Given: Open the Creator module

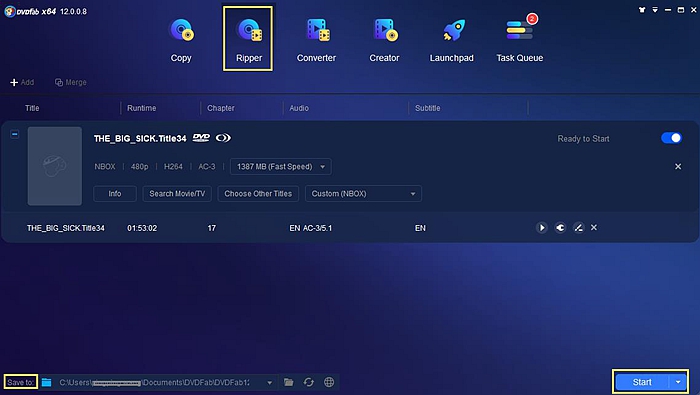Looking at the screenshot, I should coord(384,39).
